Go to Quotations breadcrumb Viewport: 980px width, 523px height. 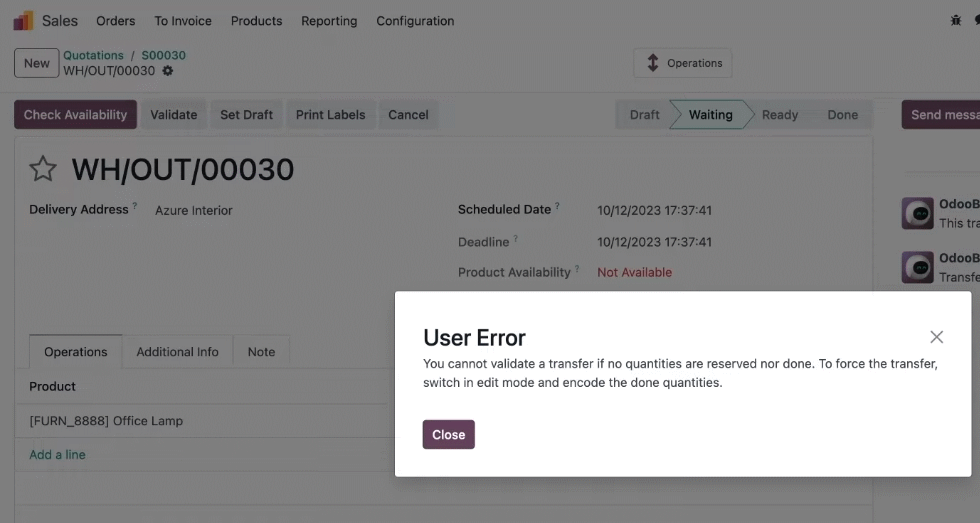point(93,55)
